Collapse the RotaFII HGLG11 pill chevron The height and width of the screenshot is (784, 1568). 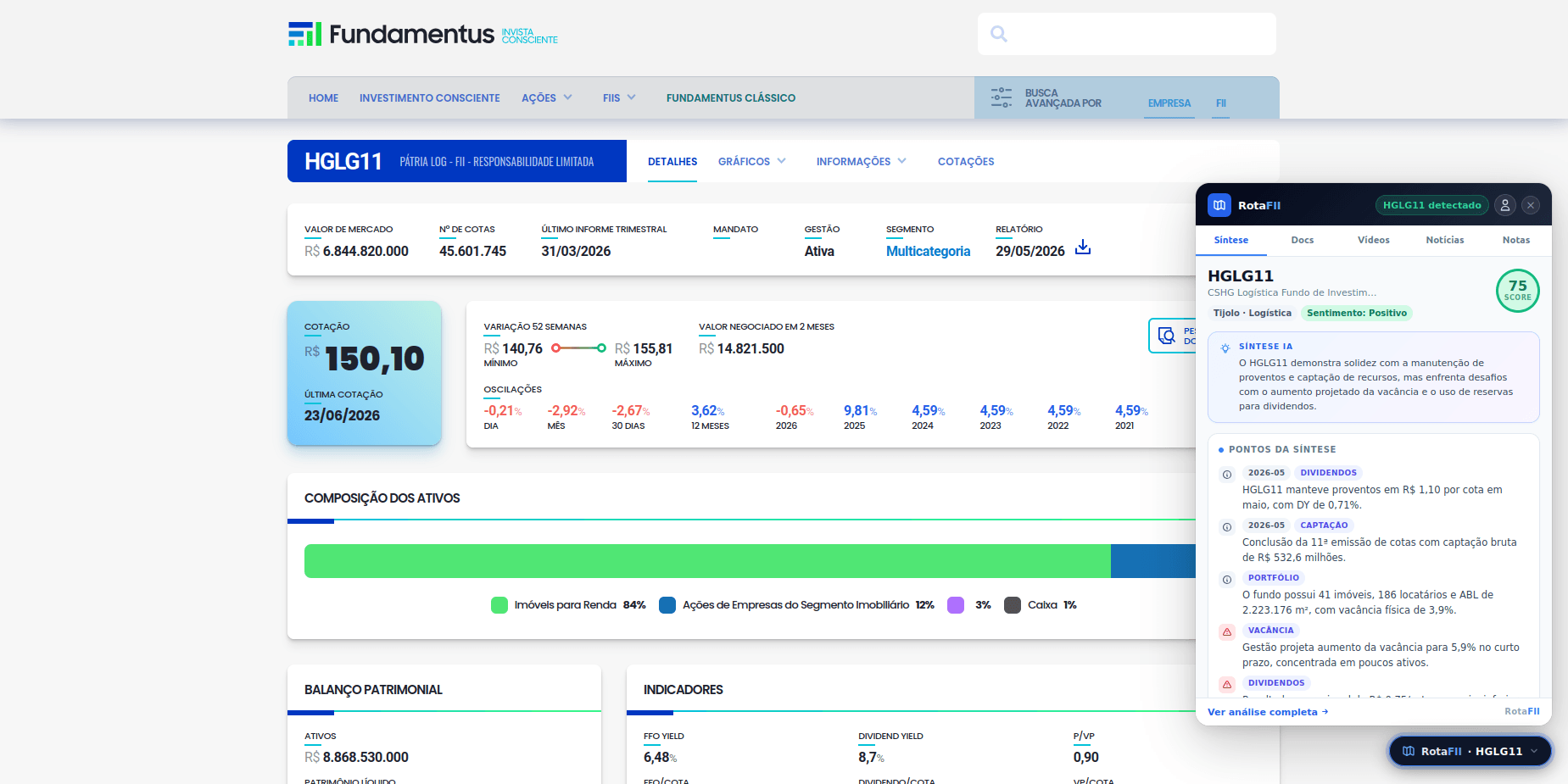[1534, 751]
